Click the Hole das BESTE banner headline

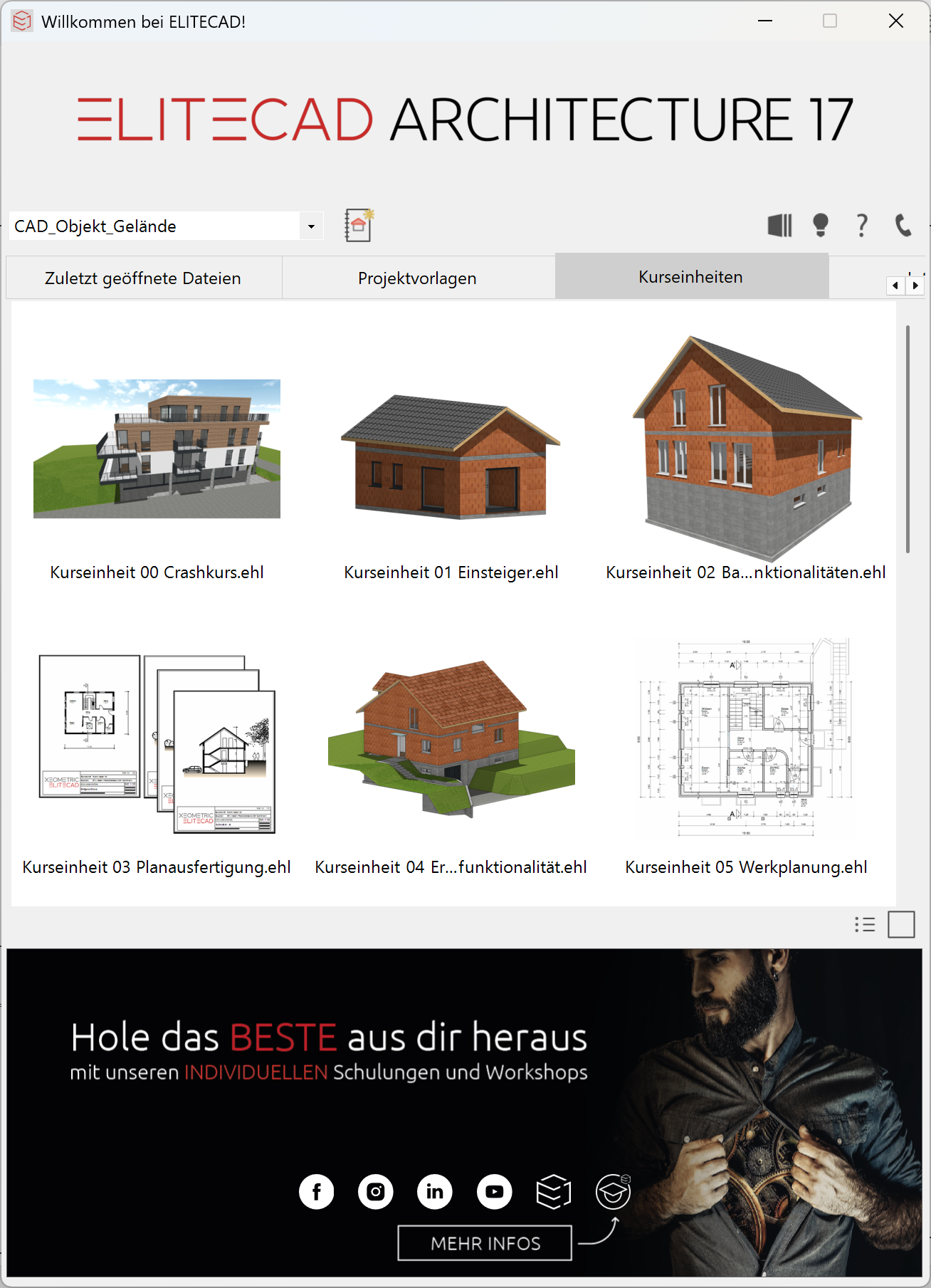point(330,1037)
